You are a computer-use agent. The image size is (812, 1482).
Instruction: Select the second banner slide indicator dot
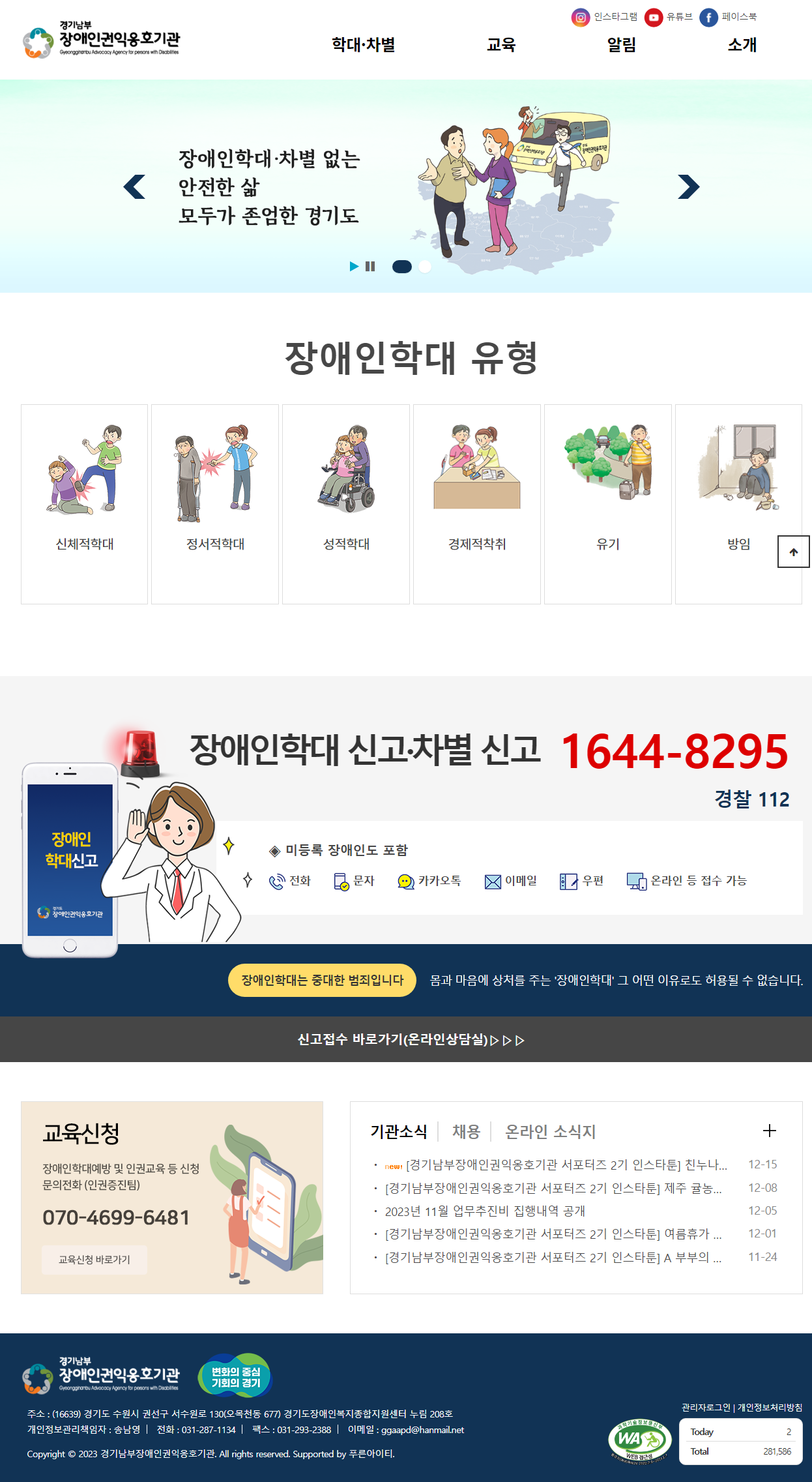(425, 266)
